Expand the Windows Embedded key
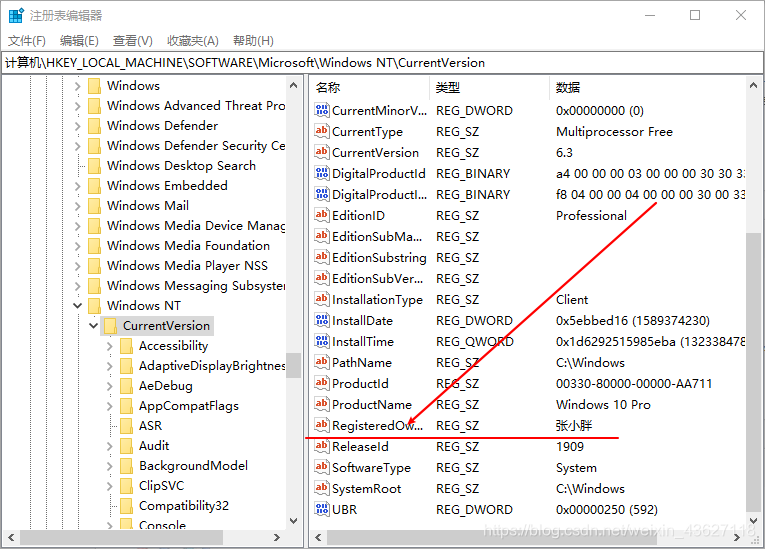 77,186
